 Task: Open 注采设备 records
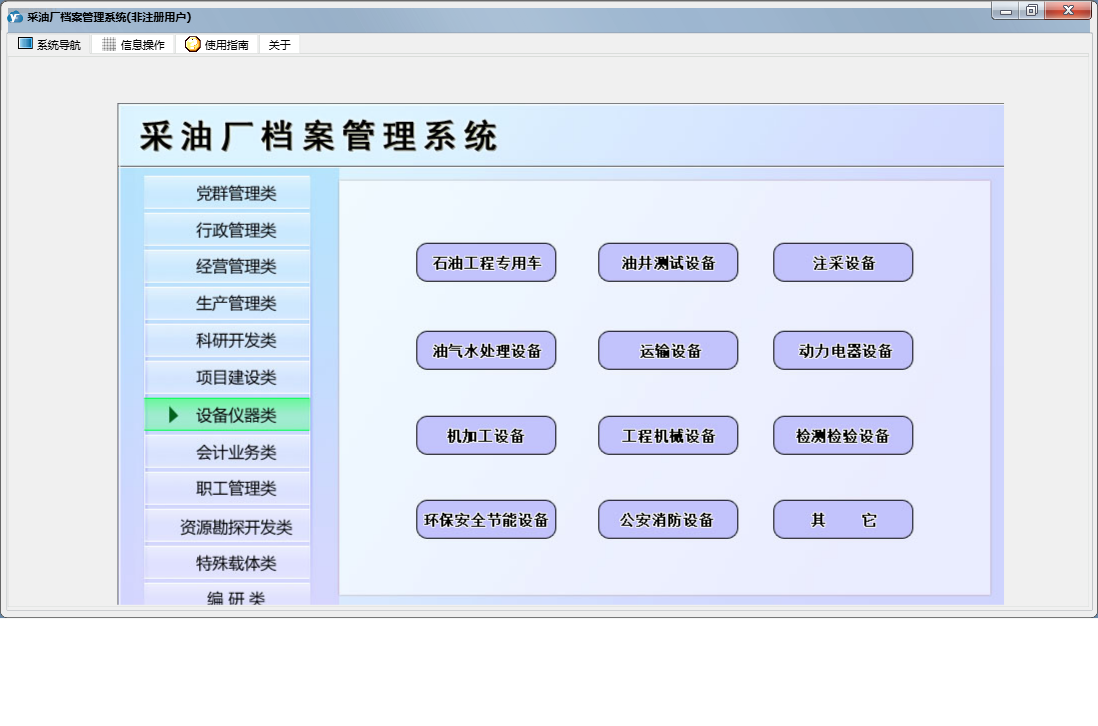[x=843, y=263]
